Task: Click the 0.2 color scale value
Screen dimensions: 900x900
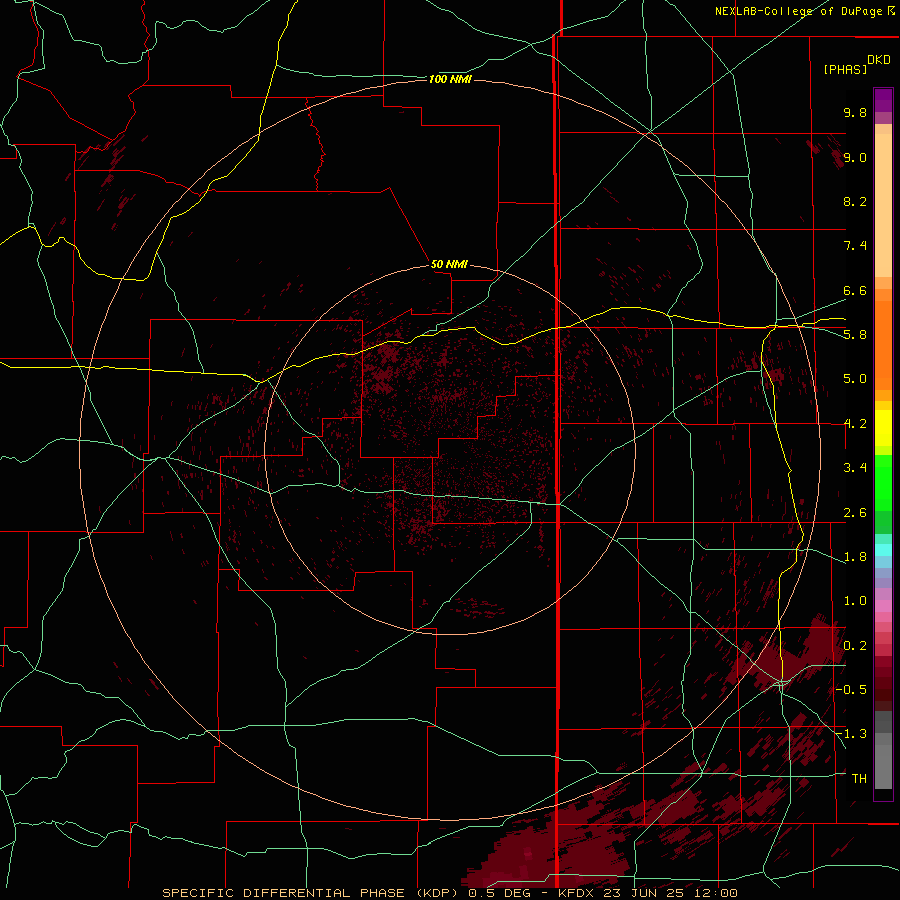Action: [855, 646]
